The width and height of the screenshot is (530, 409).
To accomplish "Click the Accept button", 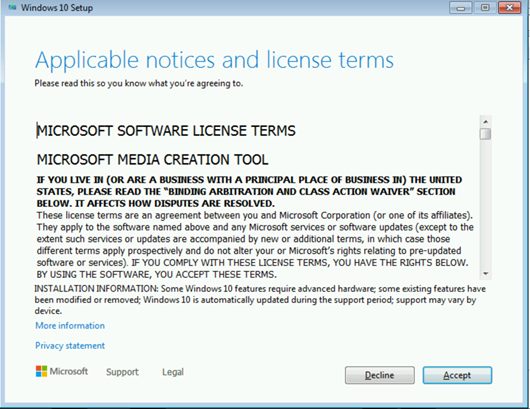I will (x=457, y=375).
